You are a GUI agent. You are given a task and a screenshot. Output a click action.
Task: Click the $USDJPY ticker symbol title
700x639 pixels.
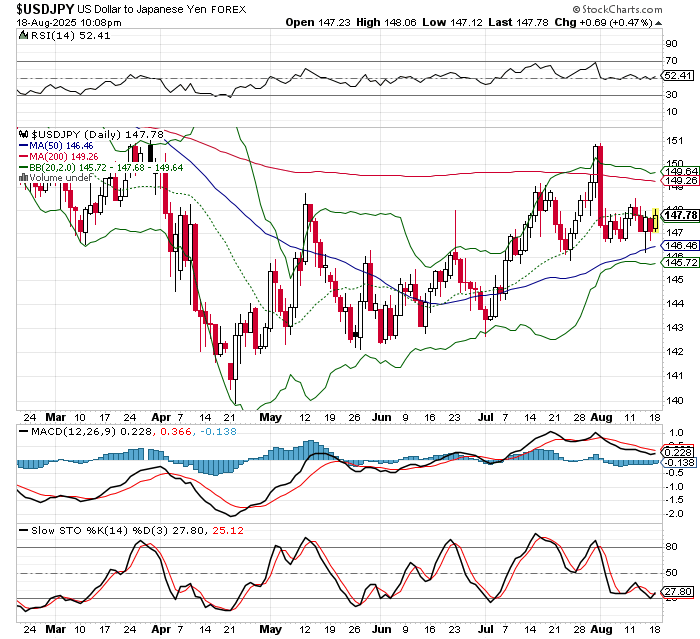point(38,7)
